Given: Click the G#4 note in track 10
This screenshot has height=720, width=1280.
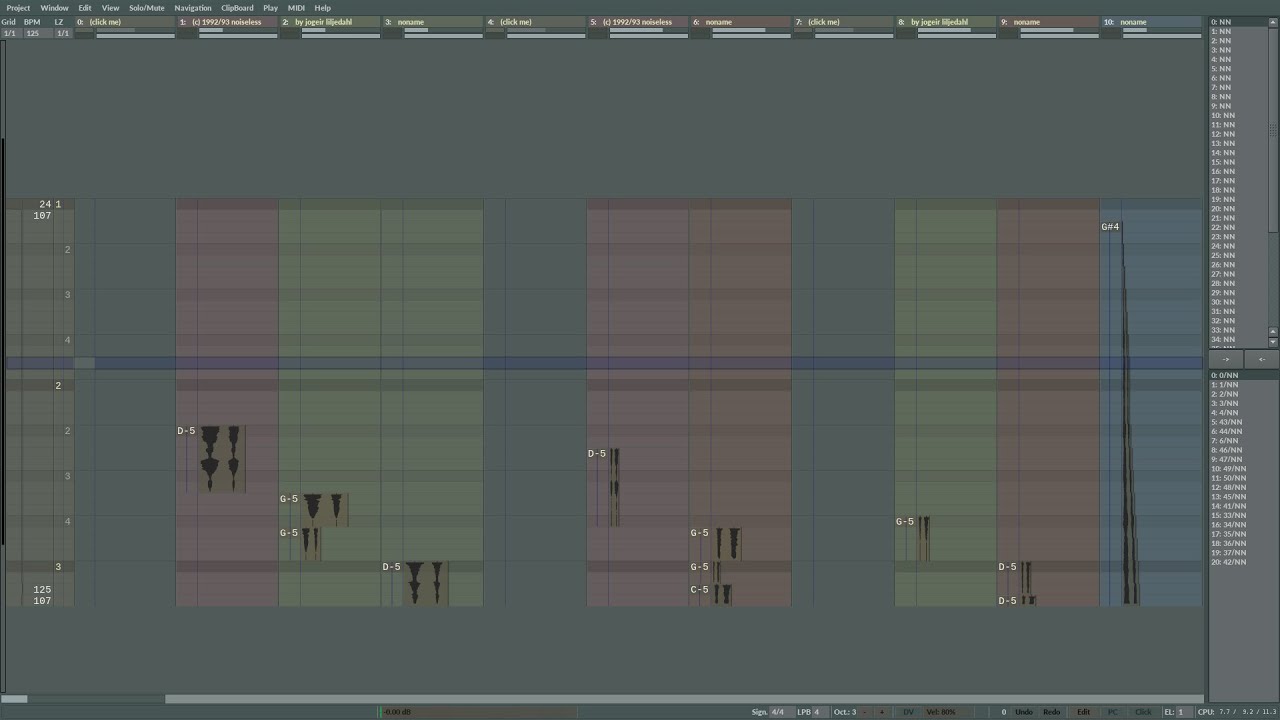Looking at the screenshot, I should tap(1110, 227).
